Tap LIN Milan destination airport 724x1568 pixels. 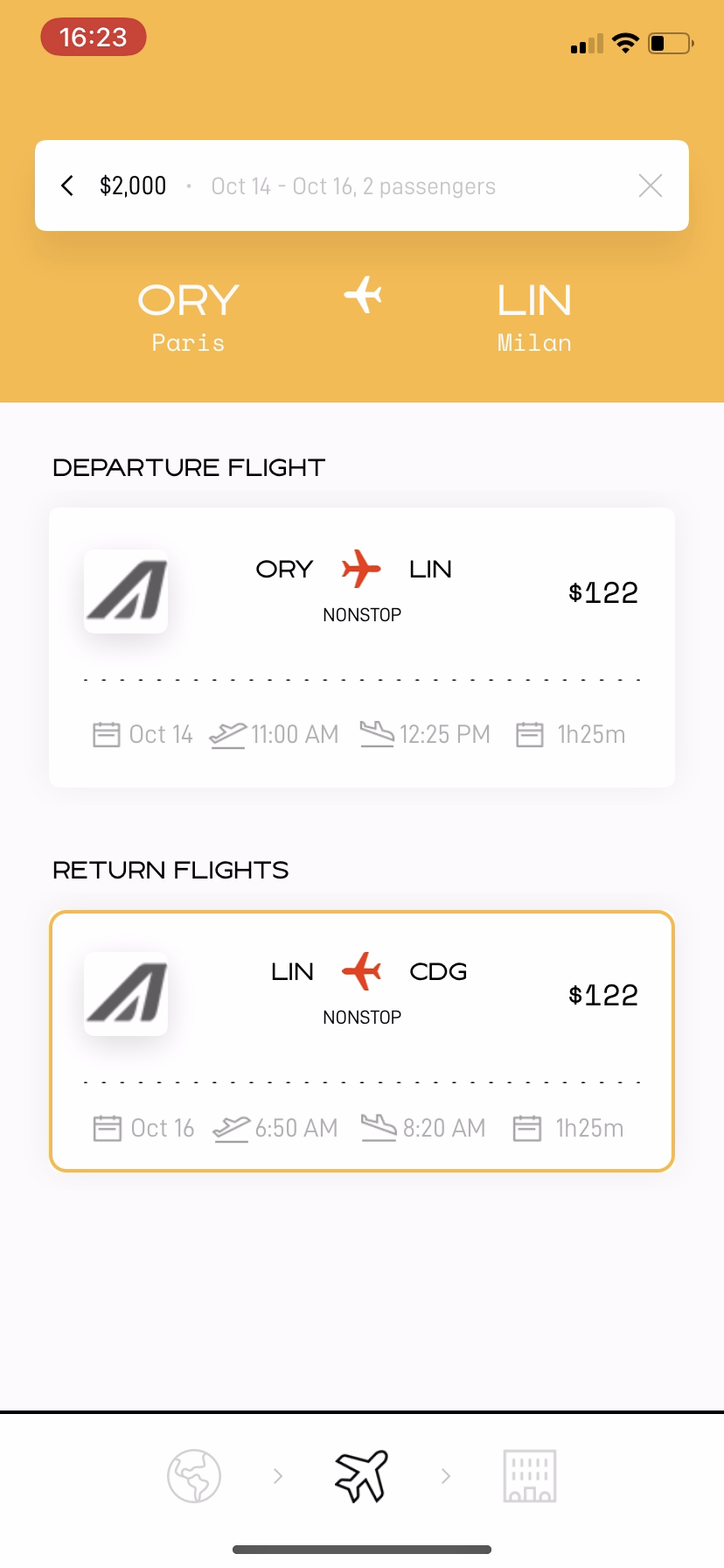534,317
